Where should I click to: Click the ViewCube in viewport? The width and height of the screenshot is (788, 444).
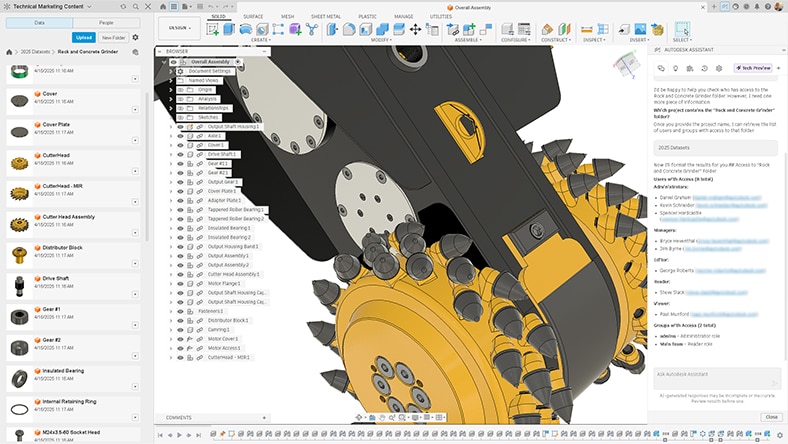627,65
